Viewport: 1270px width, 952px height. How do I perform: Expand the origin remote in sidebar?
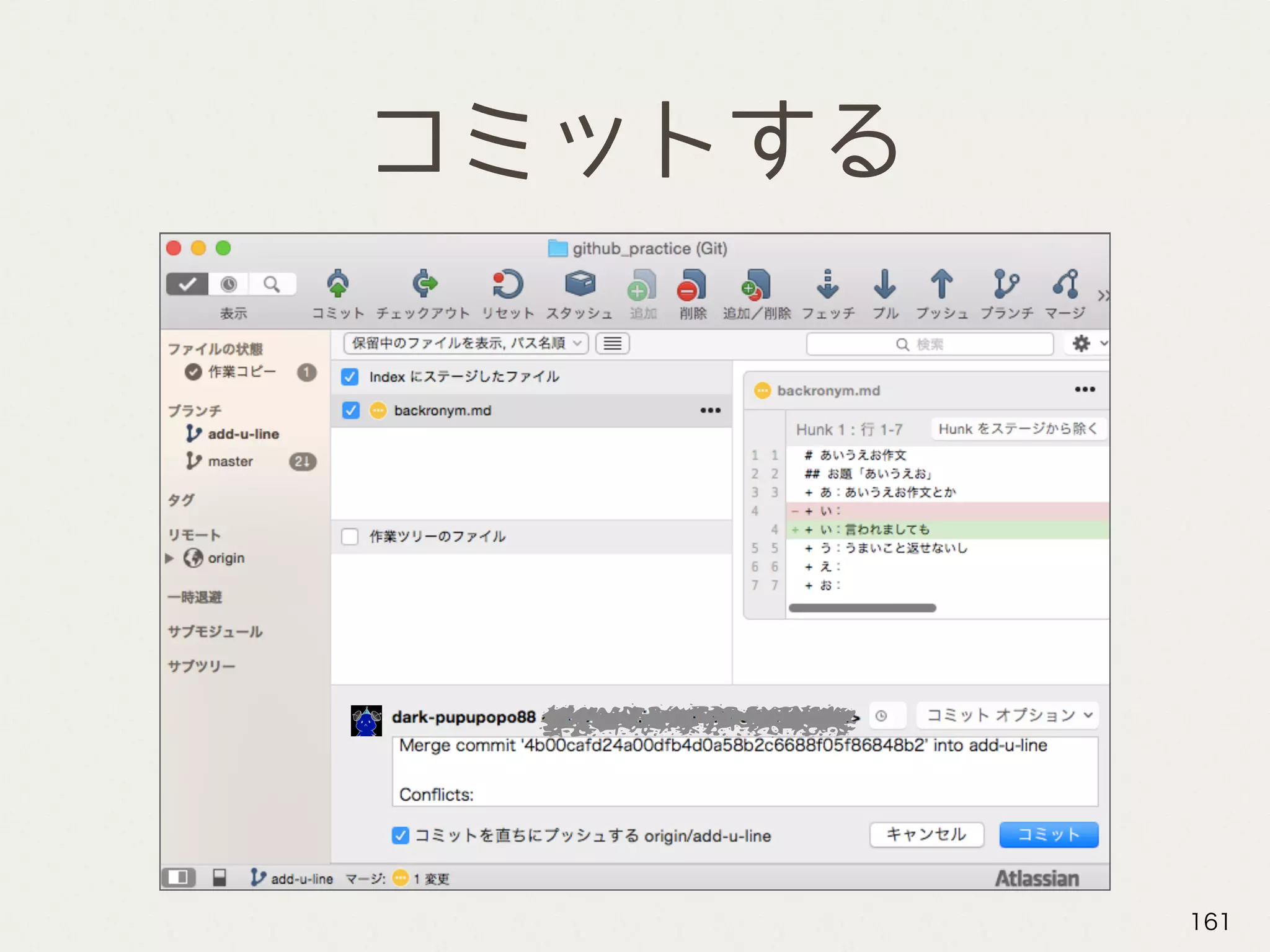pyautogui.click(x=169, y=558)
